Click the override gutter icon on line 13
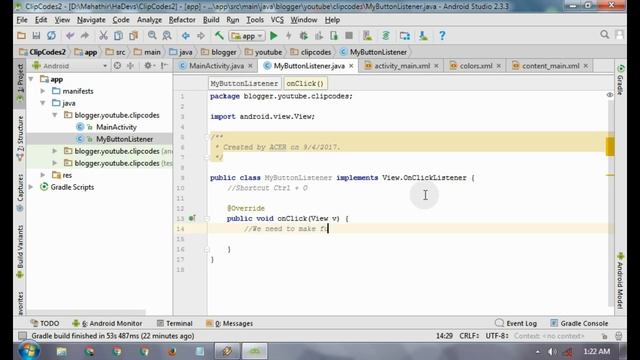 tap(191, 218)
